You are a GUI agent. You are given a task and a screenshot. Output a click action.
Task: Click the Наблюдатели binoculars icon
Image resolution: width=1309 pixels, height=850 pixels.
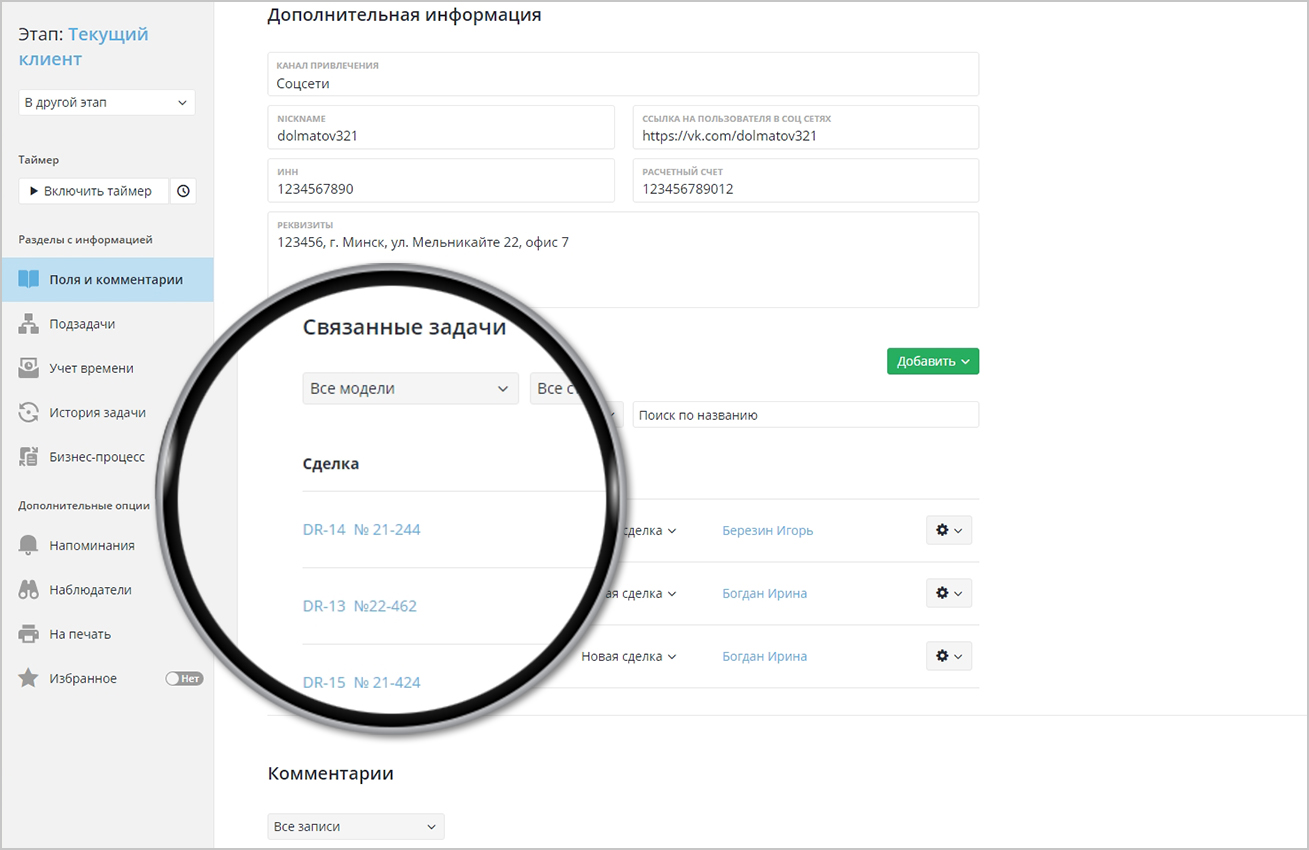pos(29,590)
